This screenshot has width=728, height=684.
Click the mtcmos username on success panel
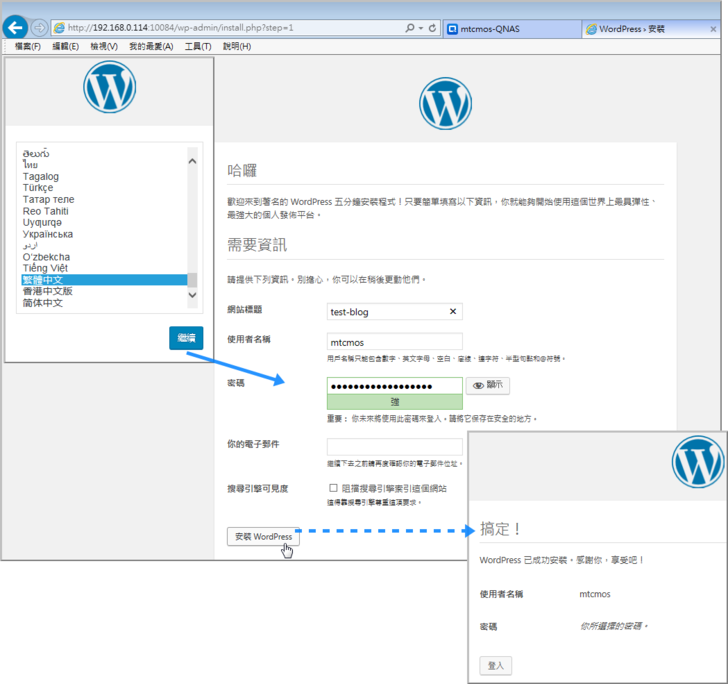click(595, 594)
